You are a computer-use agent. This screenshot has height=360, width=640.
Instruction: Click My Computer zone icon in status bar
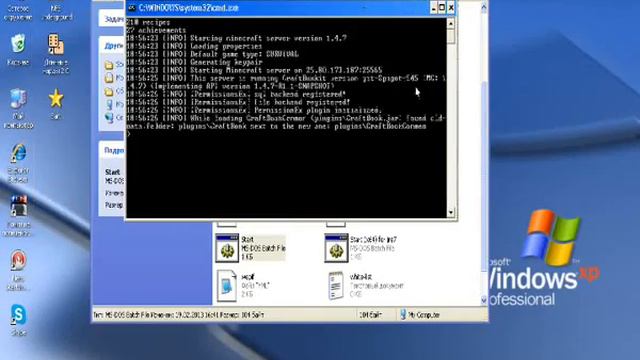pyautogui.click(x=403, y=314)
